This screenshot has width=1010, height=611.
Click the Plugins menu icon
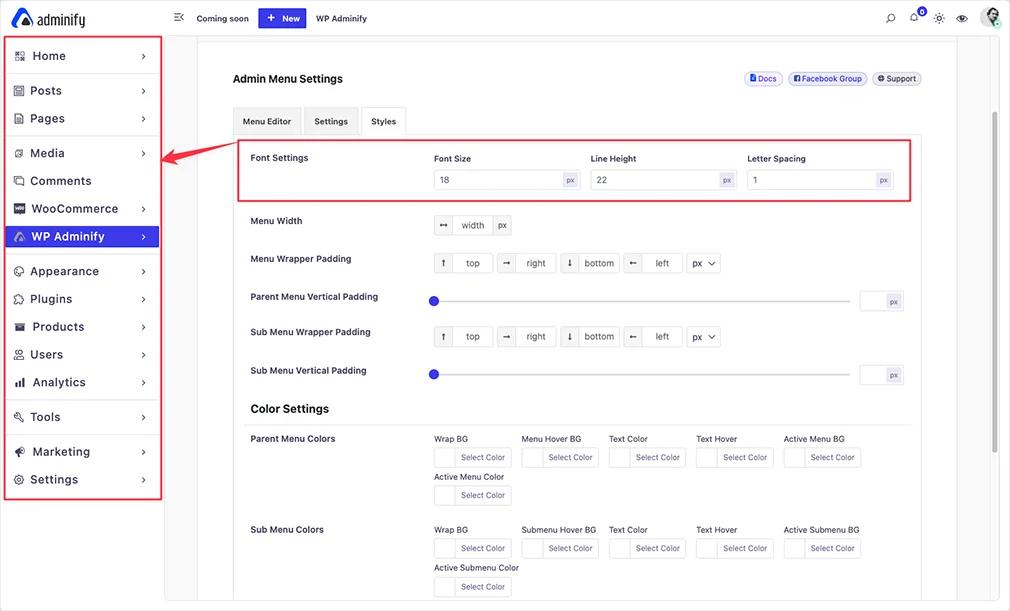click(x=19, y=299)
